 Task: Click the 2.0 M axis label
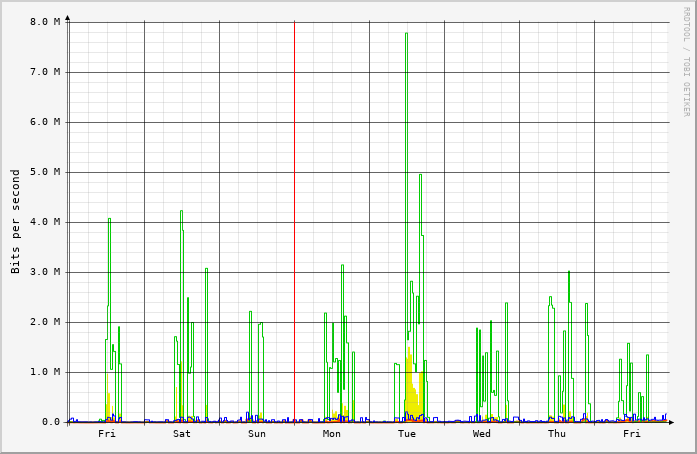[x=45, y=322]
